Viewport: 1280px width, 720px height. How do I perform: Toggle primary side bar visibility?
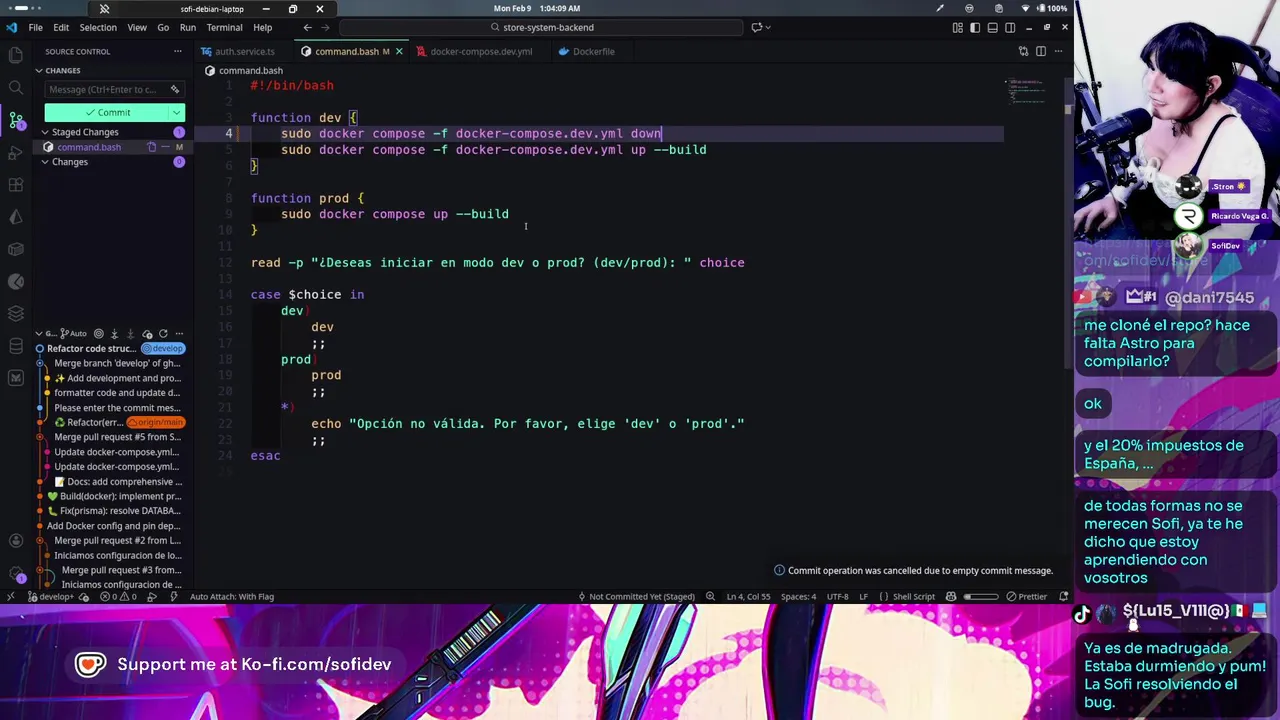coord(975,27)
